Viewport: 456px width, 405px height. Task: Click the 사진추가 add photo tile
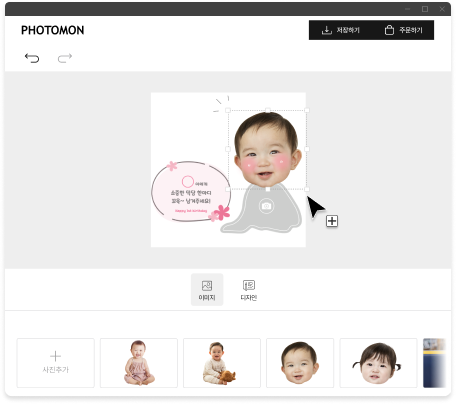click(56, 363)
